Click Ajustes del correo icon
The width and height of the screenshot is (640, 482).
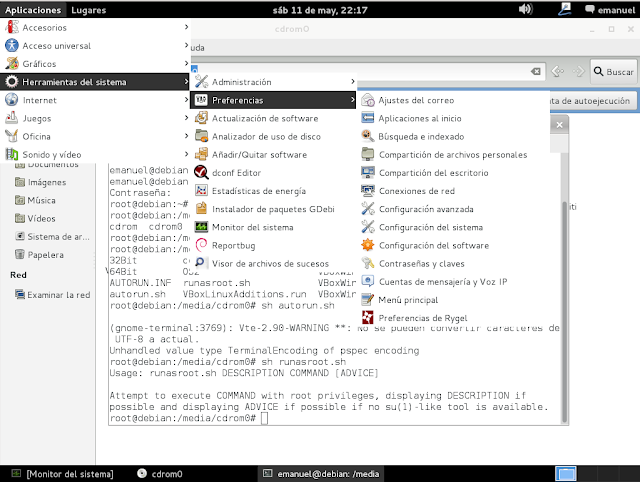[368, 100]
